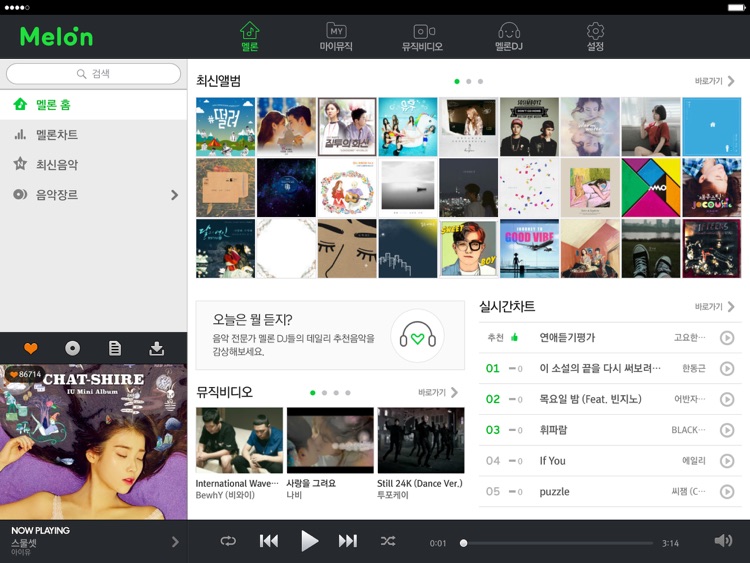The height and width of the screenshot is (563, 750).
Task: Select first 뮤직비디오 page dot
Action: click(313, 393)
